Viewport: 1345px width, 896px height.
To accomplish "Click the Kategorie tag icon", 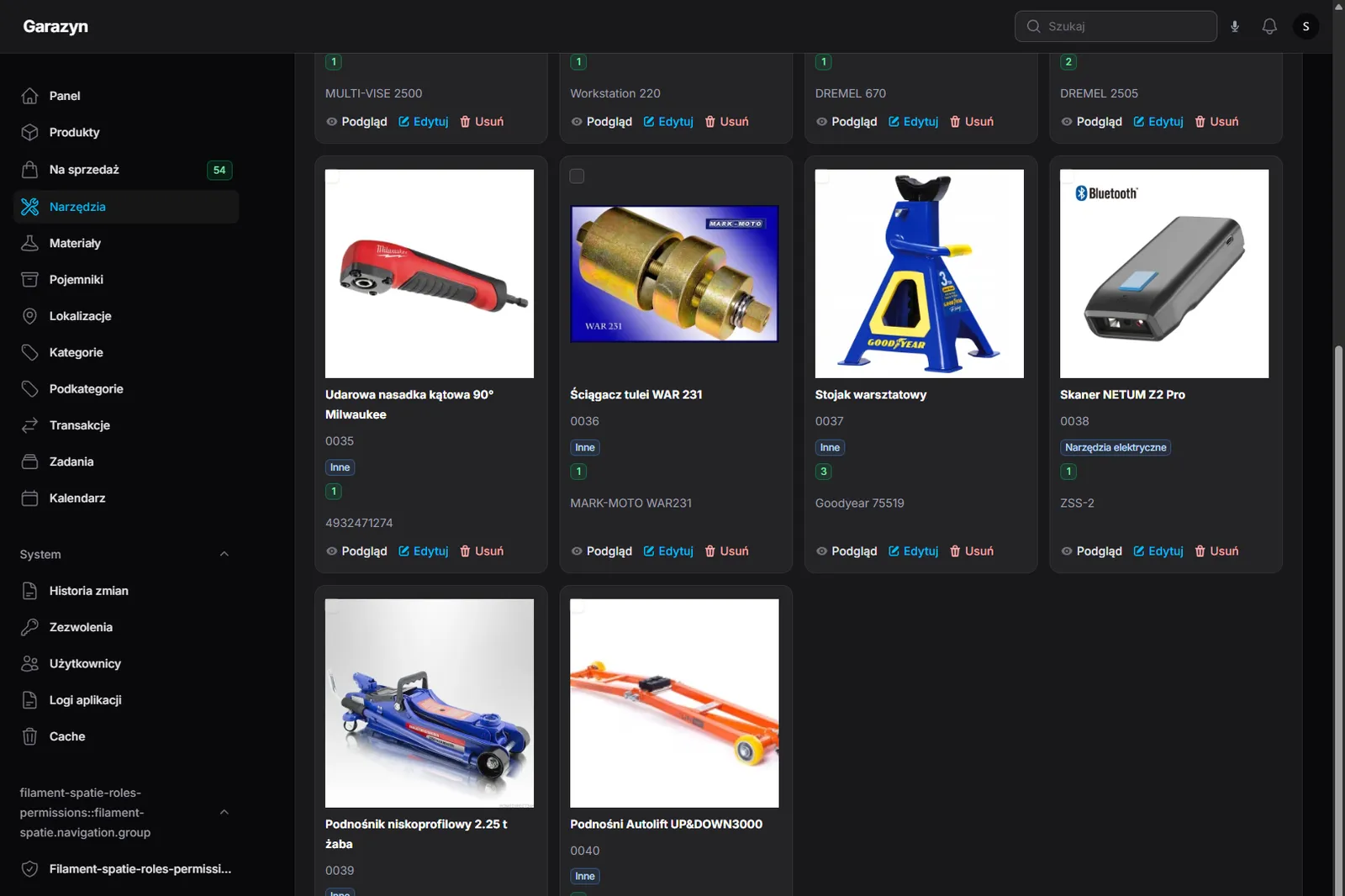I will click(29, 352).
